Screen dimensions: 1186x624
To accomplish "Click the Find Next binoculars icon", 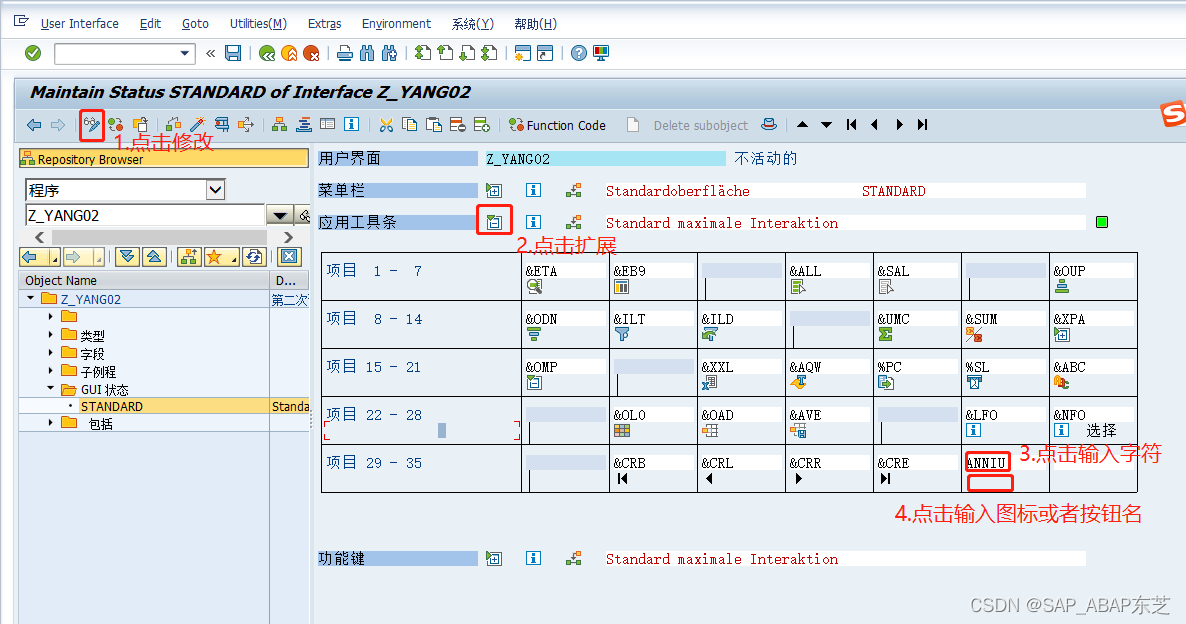I will coord(390,53).
